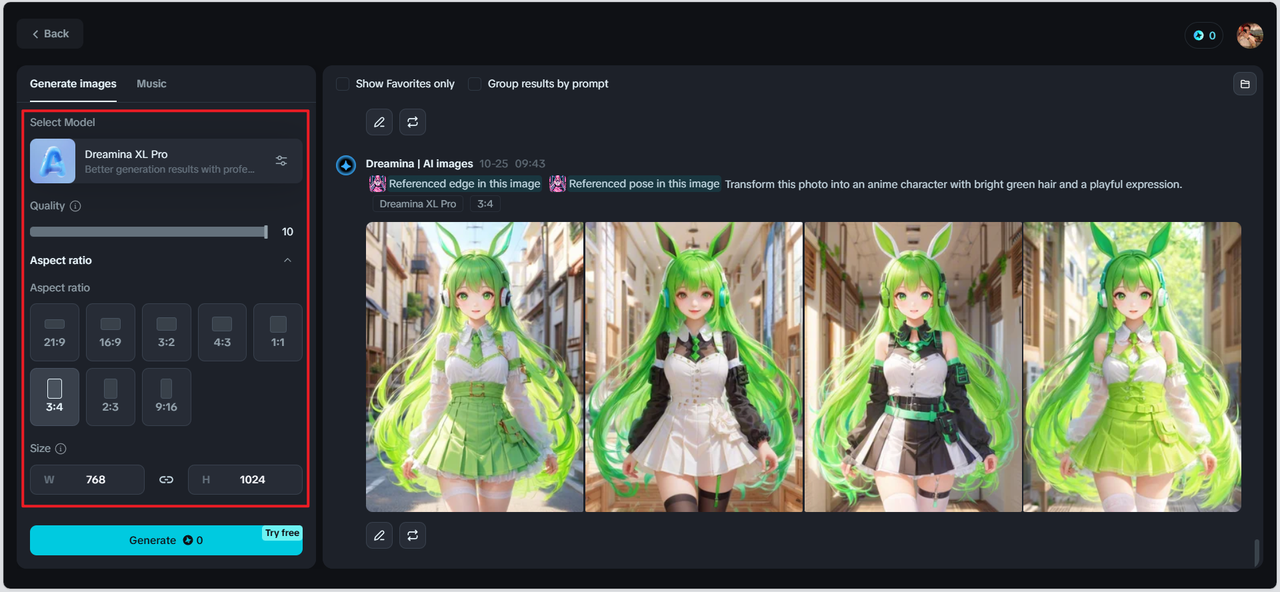Choose the 3:4 aspect ratio
1280x592 pixels.
point(55,397)
